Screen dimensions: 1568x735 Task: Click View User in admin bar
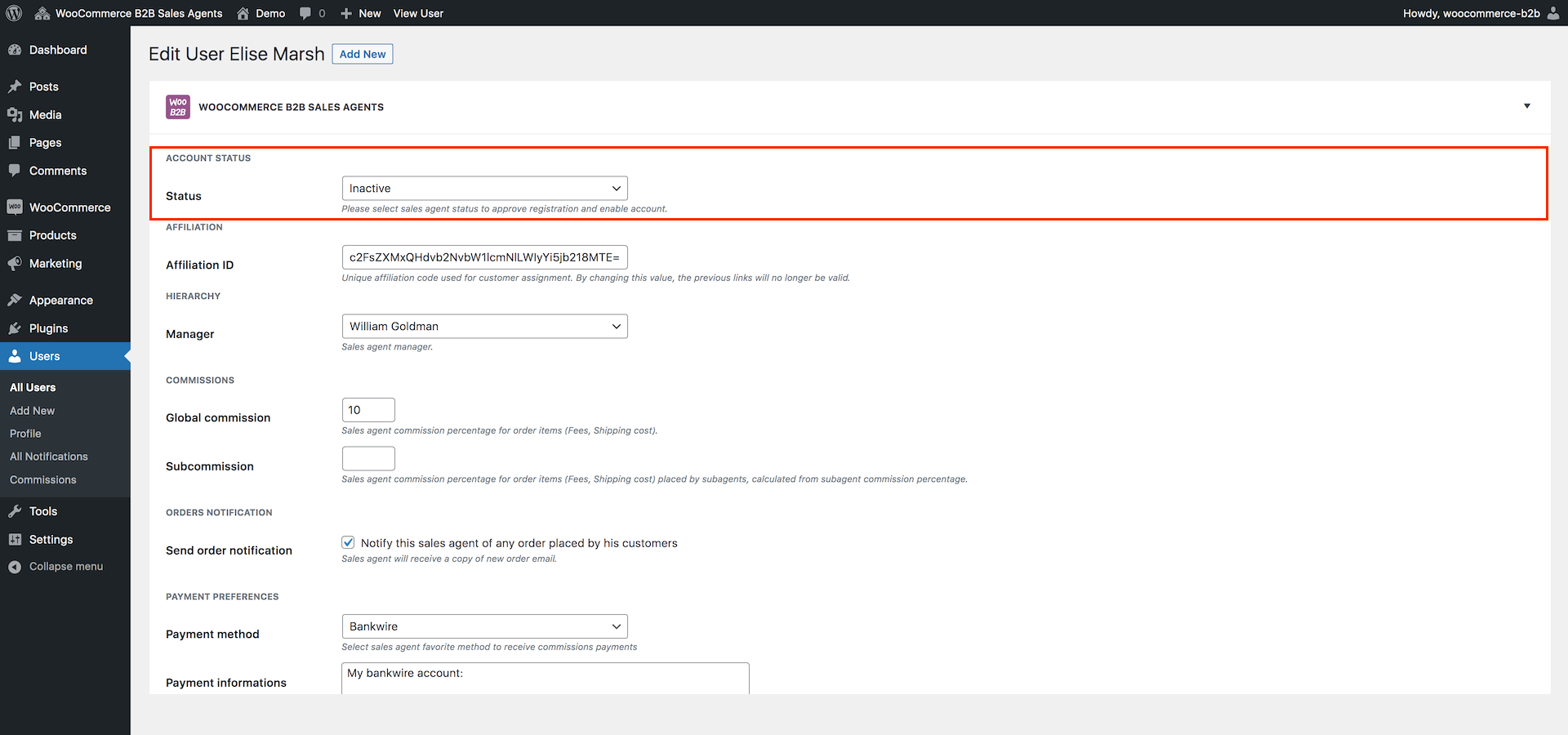click(418, 13)
